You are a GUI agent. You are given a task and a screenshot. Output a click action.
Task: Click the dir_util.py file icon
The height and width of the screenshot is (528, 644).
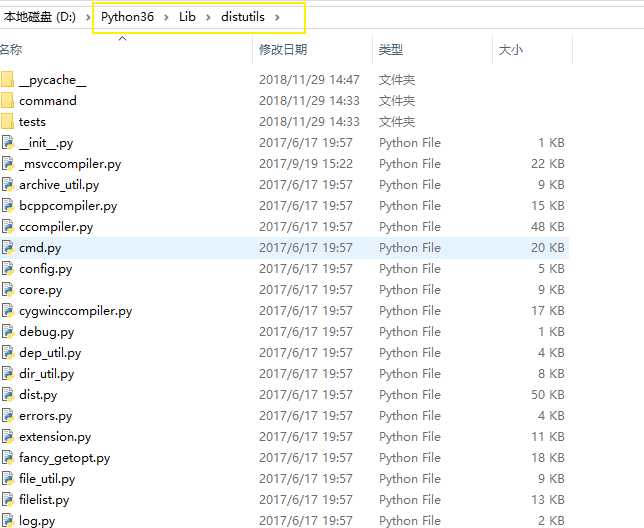[x=7, y=373]
